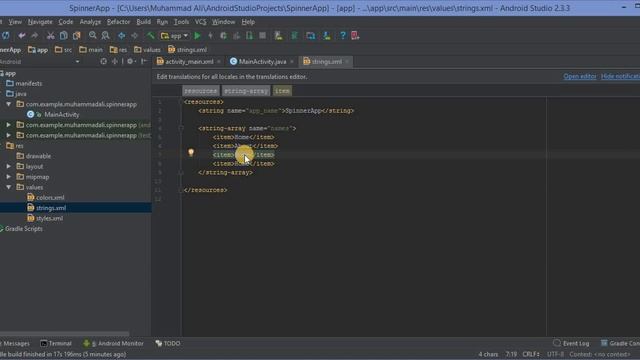Navigate Forward with the right arrow icon
This screenshot has width=640, height=360.
(134, 36)
